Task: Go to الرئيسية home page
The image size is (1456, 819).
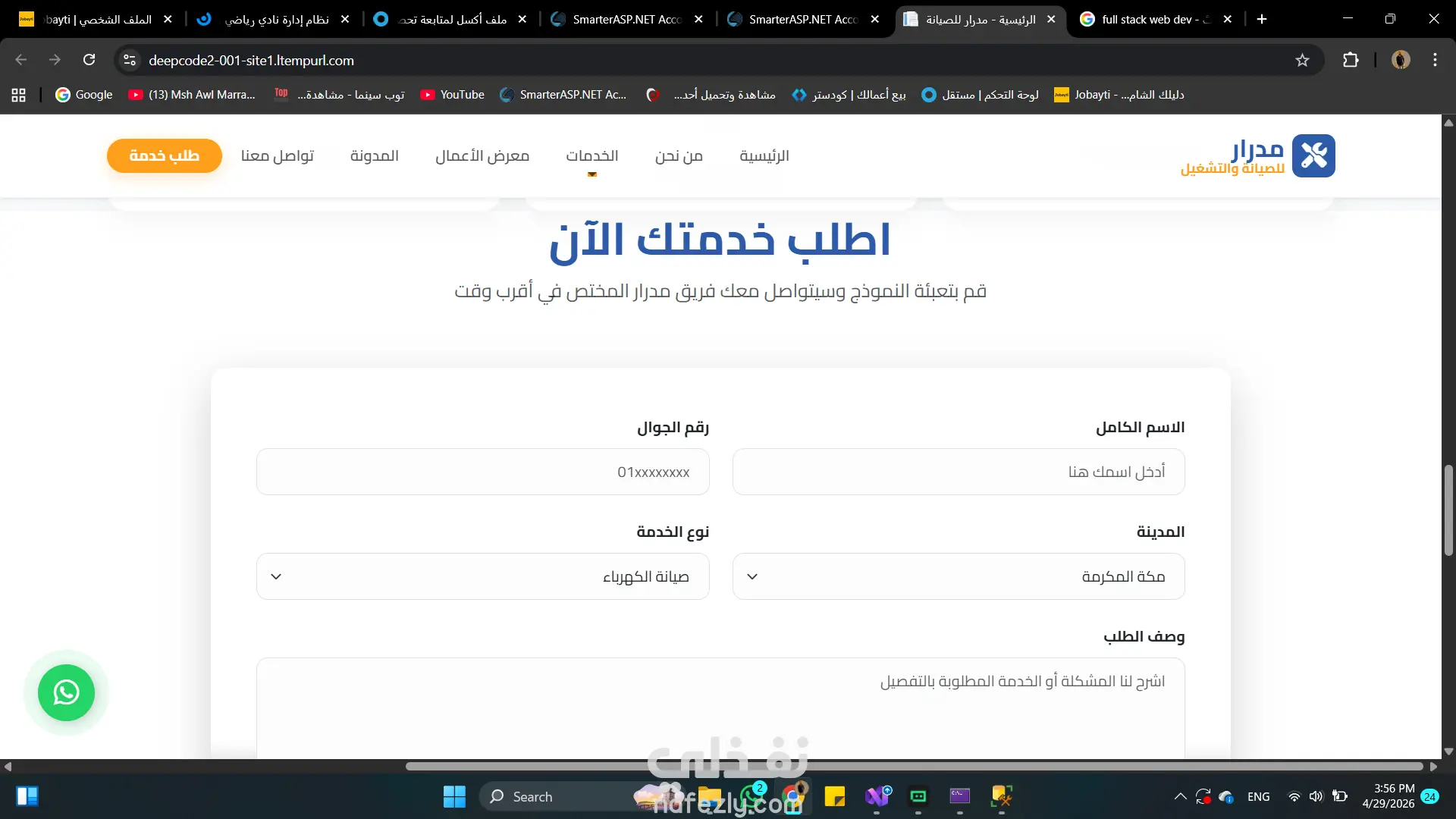Action: click(764, 156)
